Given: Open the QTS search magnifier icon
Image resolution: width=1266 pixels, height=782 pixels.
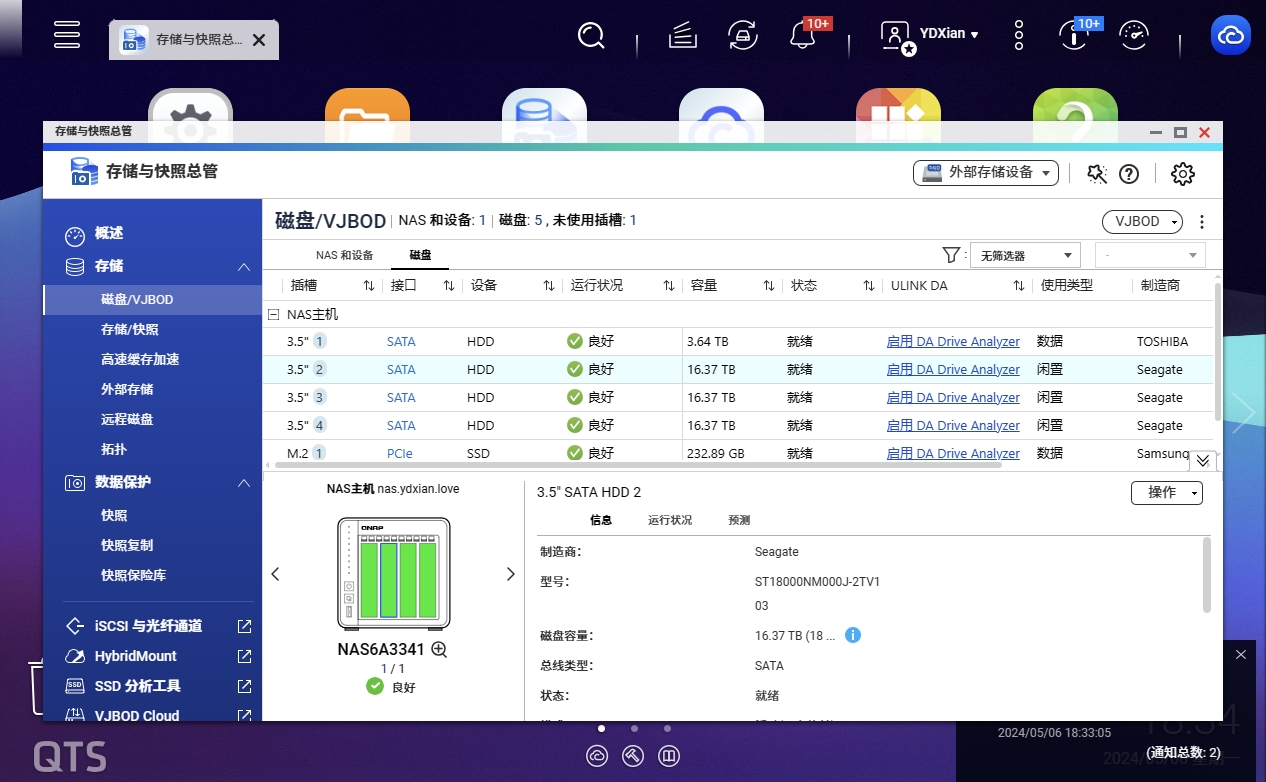Looking at the screenshot, I should (x=592, y=36).
